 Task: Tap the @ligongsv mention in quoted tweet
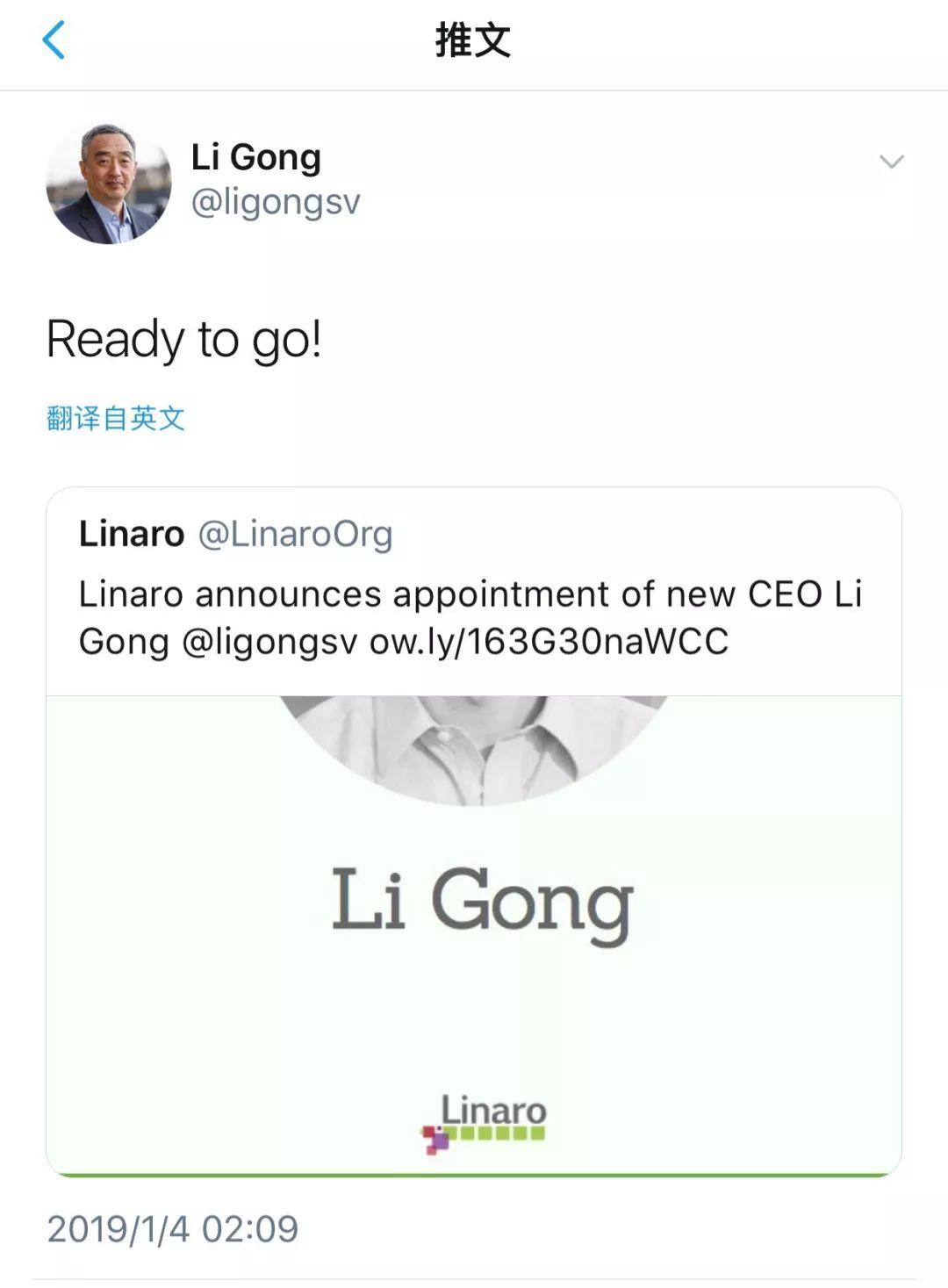pyautogui.click(x=270, y=643)
